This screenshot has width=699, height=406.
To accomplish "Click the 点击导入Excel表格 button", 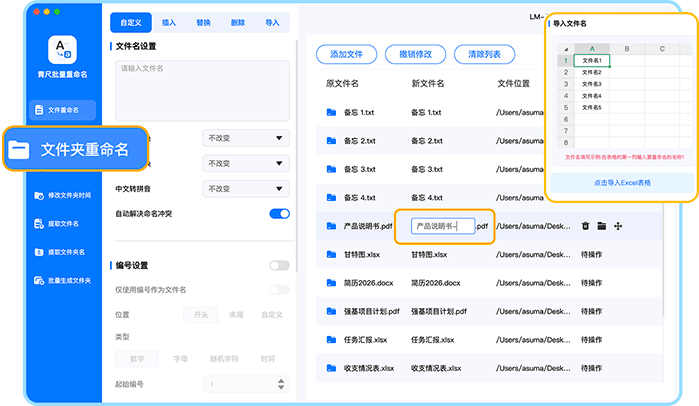I will [622, 183].
